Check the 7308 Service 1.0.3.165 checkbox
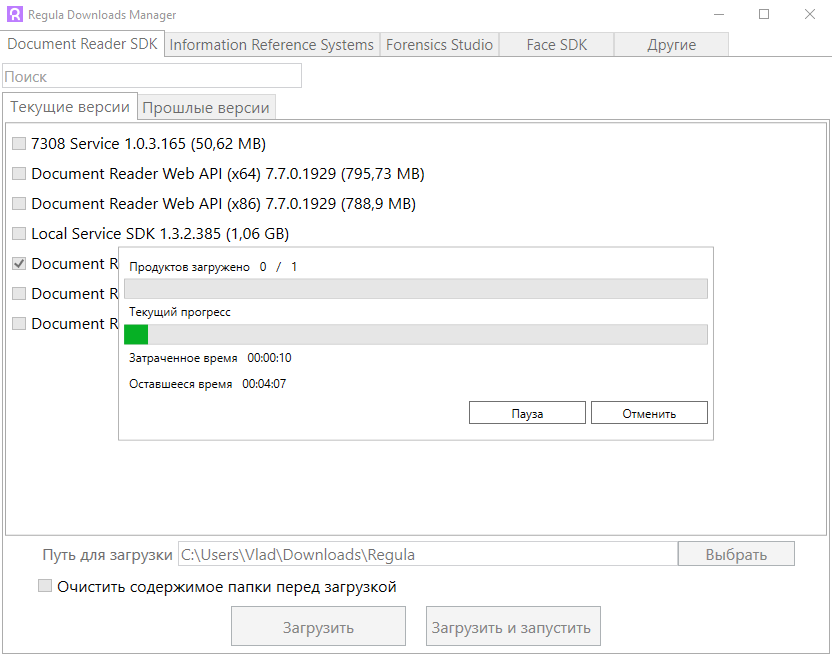The width and height of the screenshot is (832, 654). pyautogui.click(x=19, y=144)
